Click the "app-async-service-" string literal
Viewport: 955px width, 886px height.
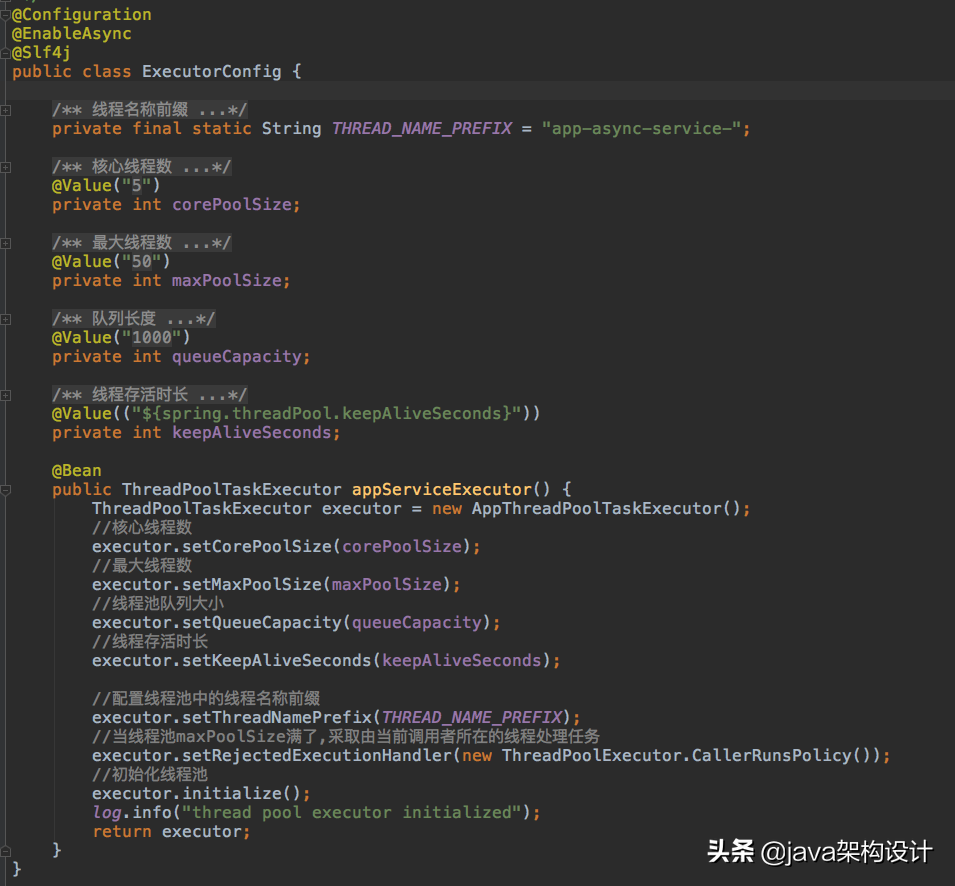(x=641, y=128)
